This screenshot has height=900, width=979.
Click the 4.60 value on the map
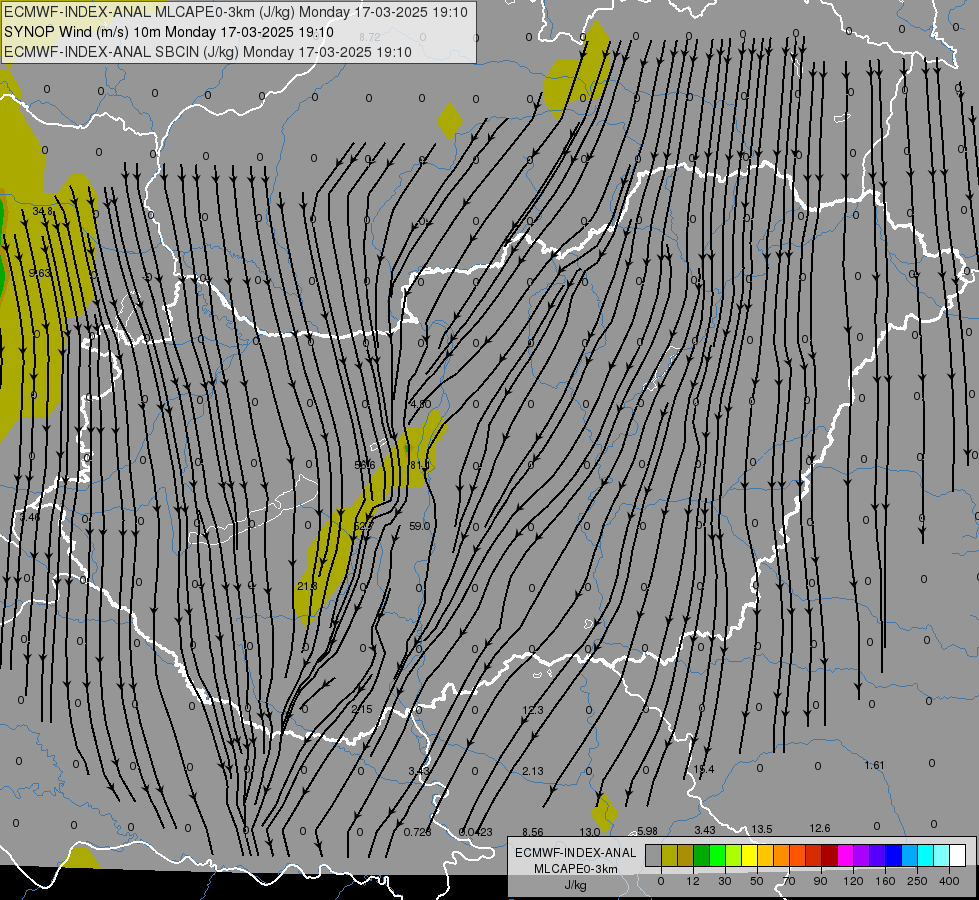[420, 404]
